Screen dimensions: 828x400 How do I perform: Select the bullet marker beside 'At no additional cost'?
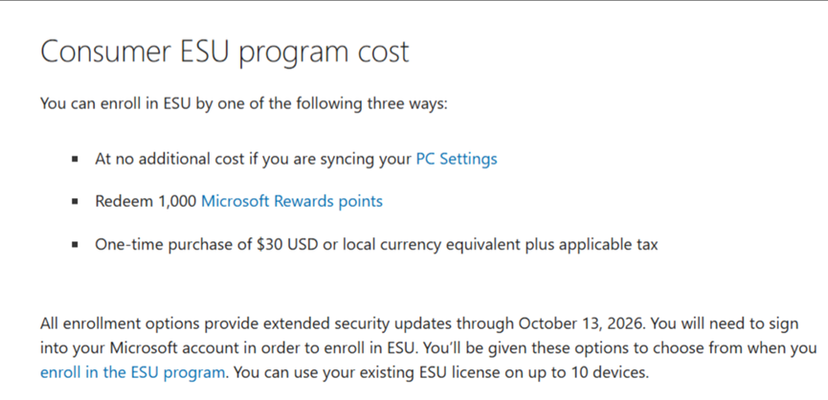pos(76,159)
